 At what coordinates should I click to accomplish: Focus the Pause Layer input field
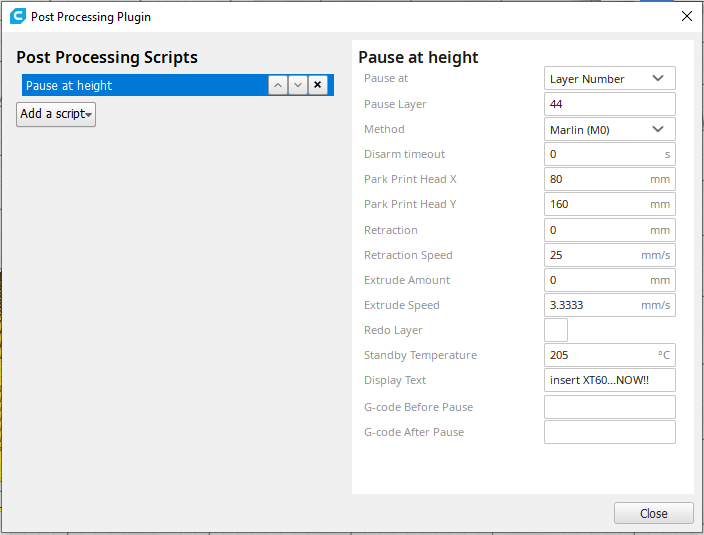[x=610, y=104]
